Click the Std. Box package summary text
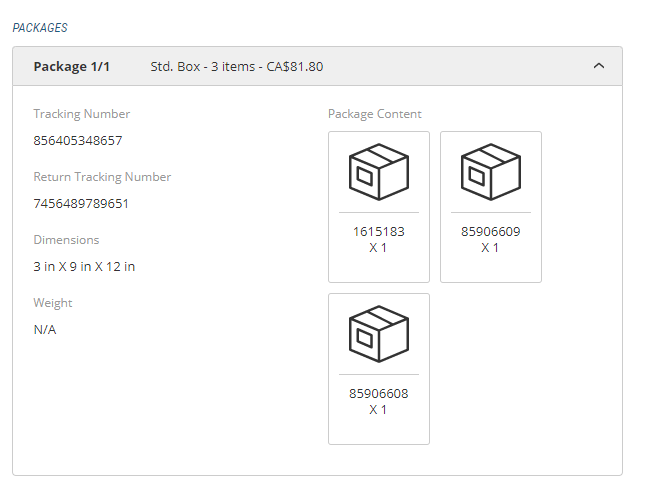The height and width of the screenshot is (484, 646). pos(236,67)
